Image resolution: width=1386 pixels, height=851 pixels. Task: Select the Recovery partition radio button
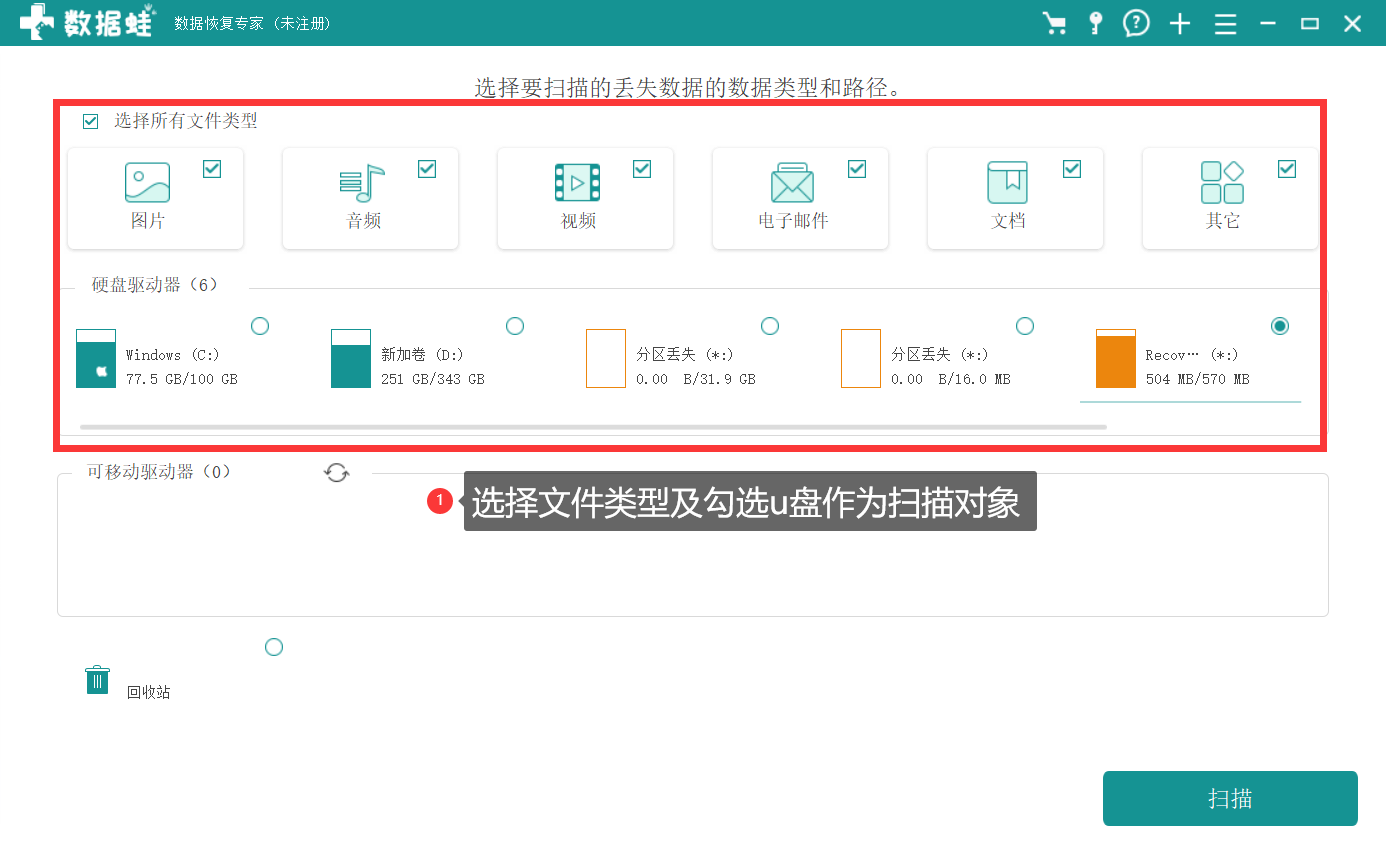coord(1280,326)
